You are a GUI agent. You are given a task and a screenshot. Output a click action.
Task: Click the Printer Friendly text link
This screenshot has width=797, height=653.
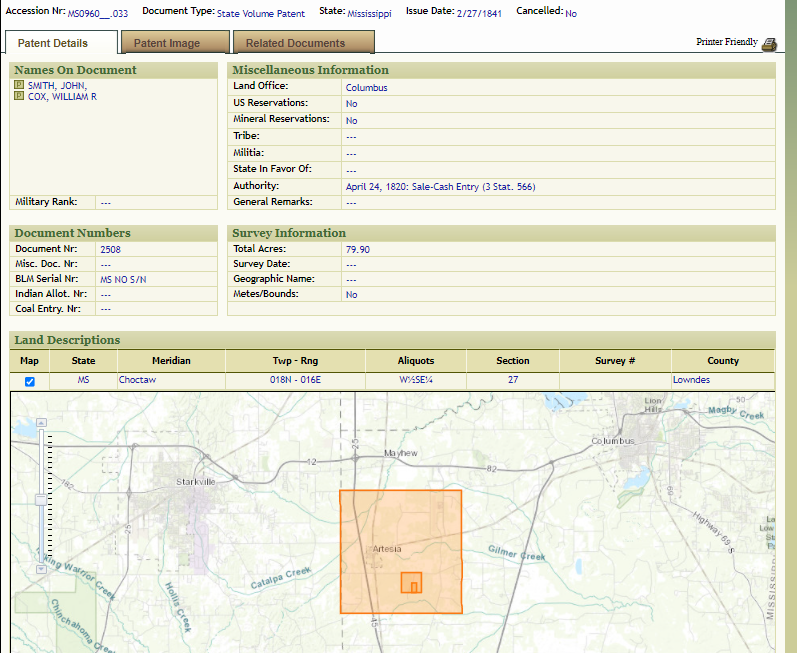point(727,43)
